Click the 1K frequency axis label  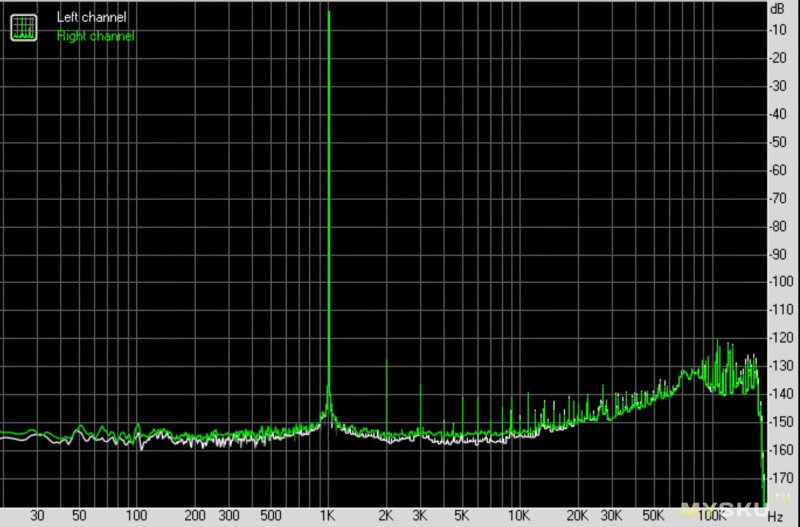[x=328, y=516]
